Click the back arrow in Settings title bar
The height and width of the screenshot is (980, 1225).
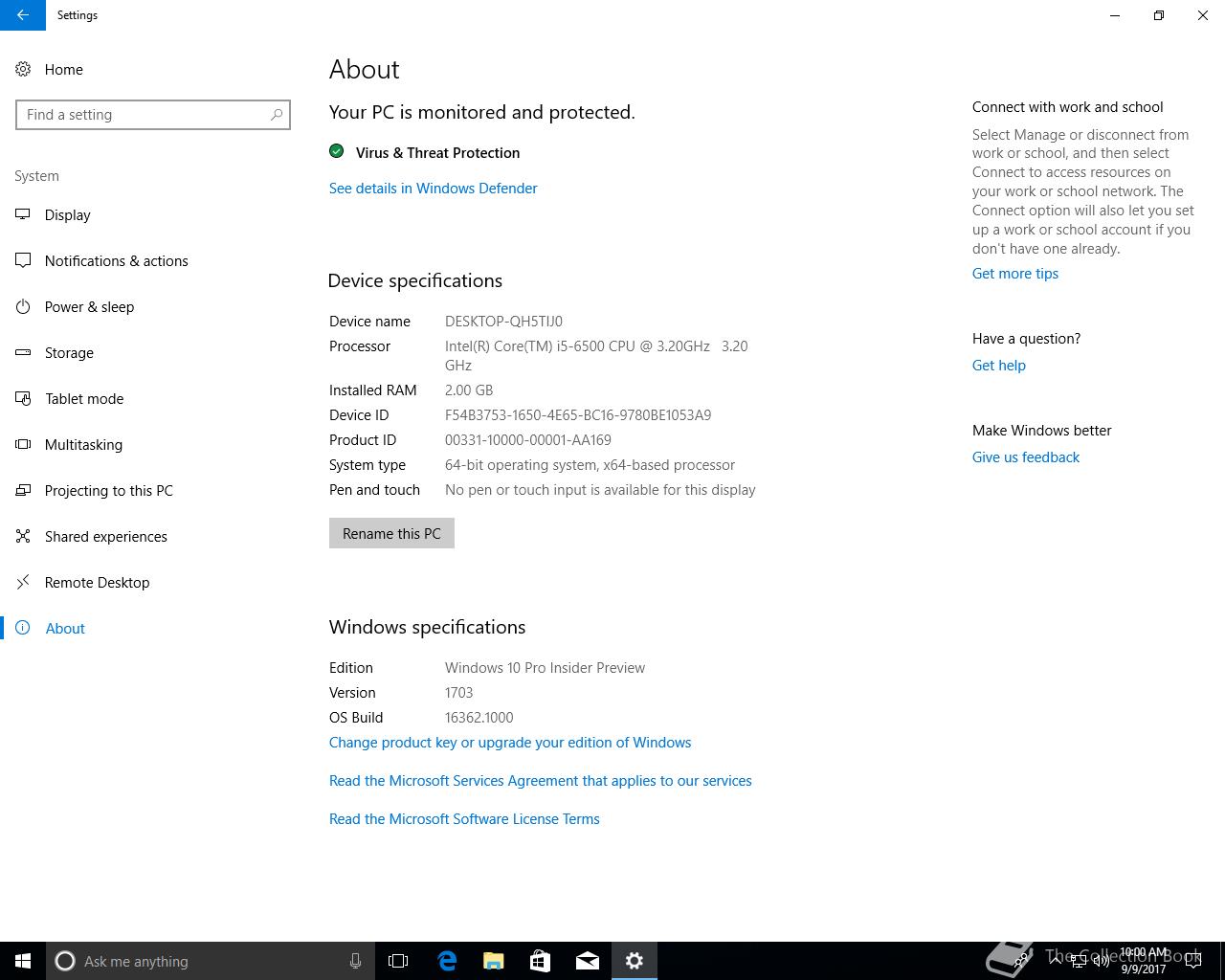click(x=22, y=15)
